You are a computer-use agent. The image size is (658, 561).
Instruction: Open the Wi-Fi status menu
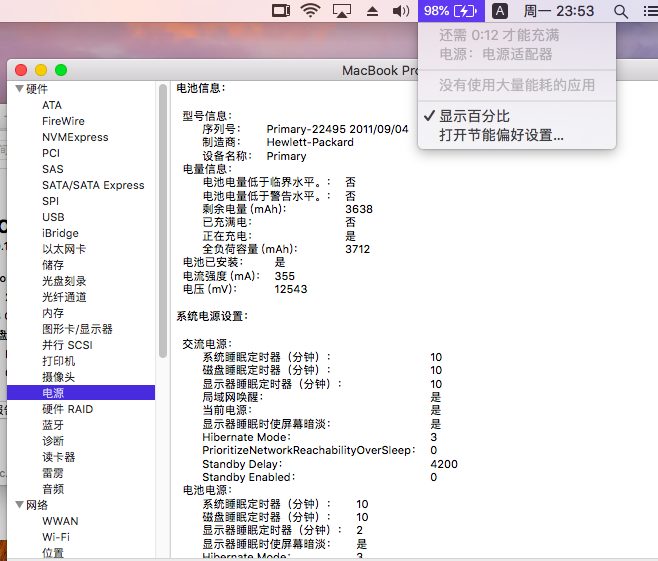click(311, 10)
